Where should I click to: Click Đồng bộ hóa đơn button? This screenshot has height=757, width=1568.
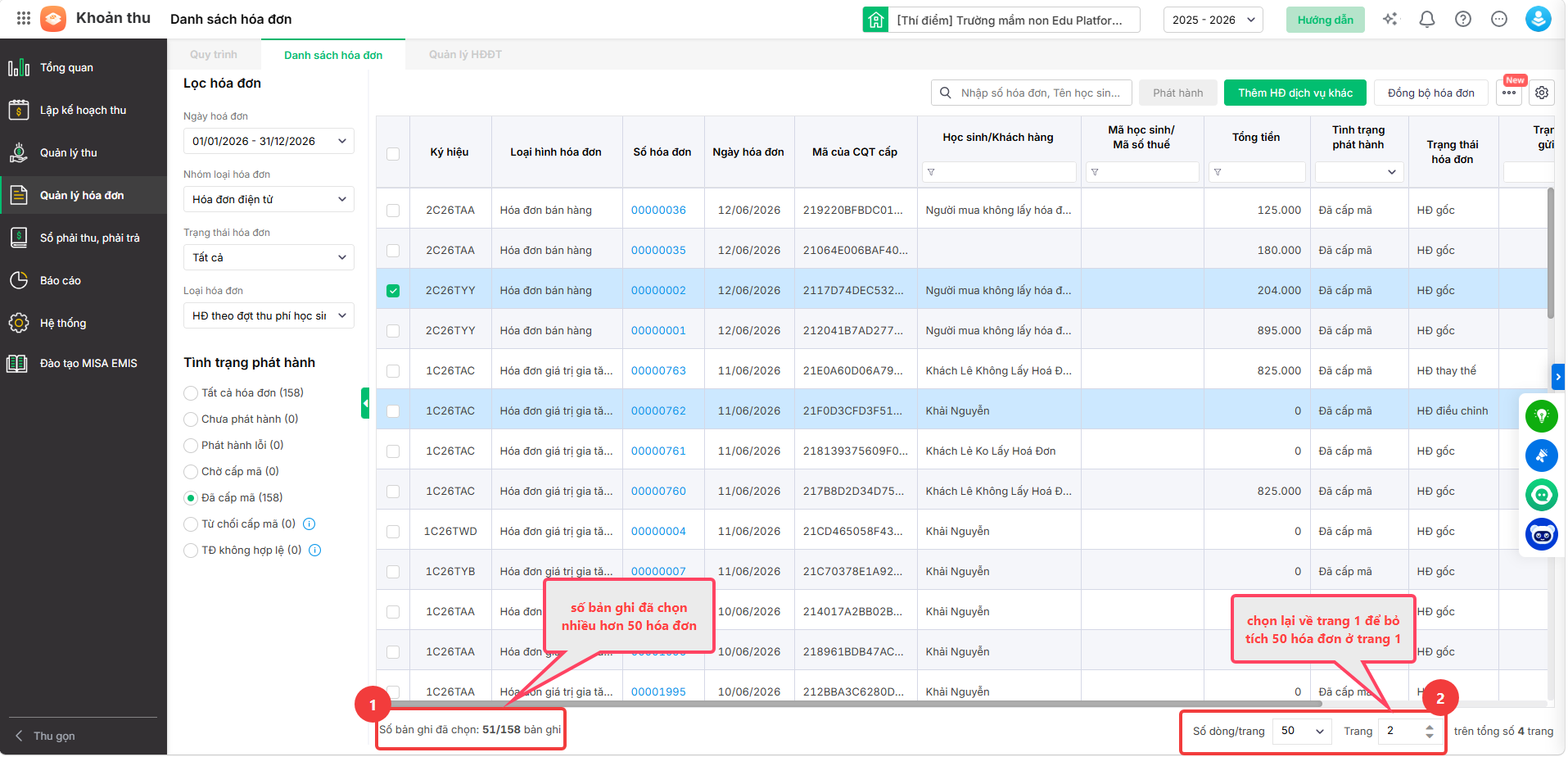point(1431,93)
